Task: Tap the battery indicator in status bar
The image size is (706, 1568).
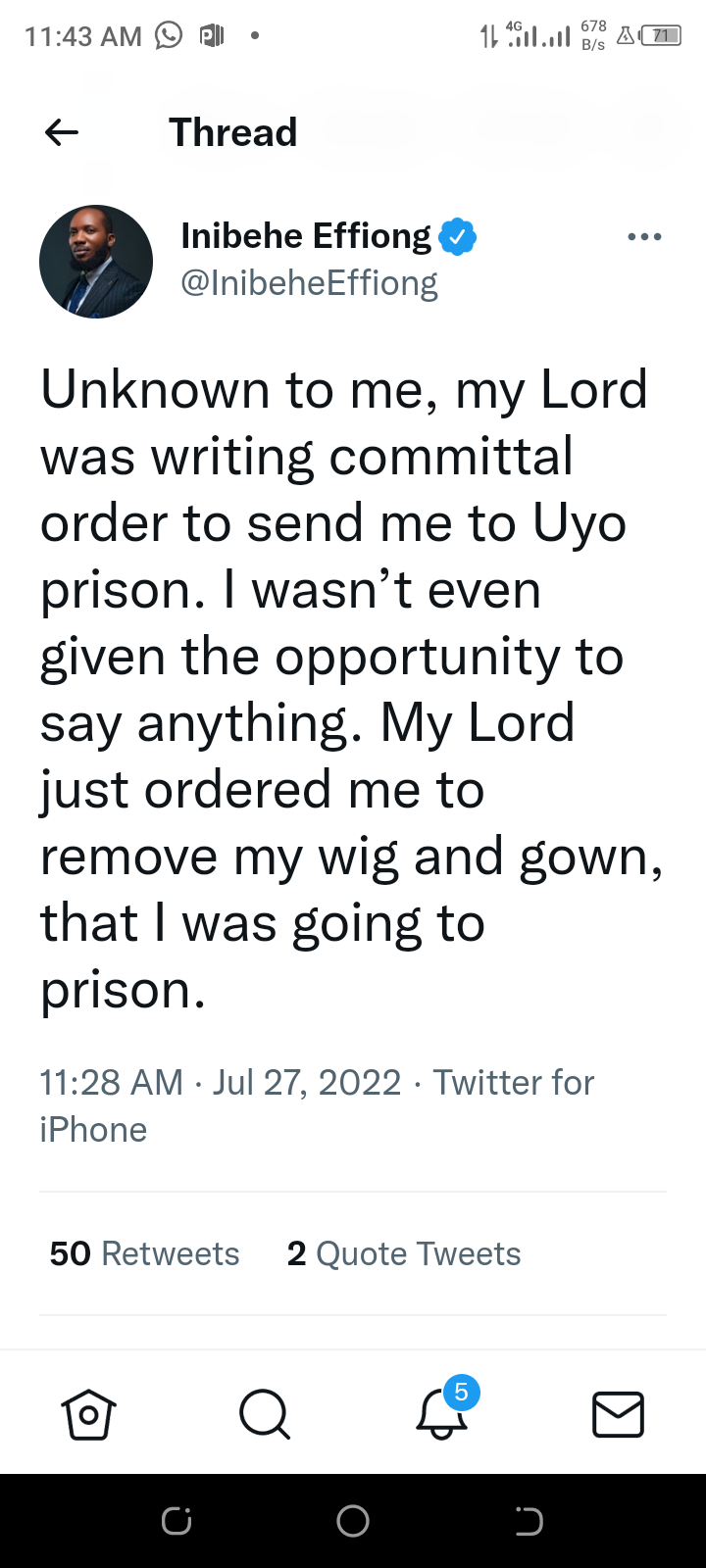Action: [662, 36]
